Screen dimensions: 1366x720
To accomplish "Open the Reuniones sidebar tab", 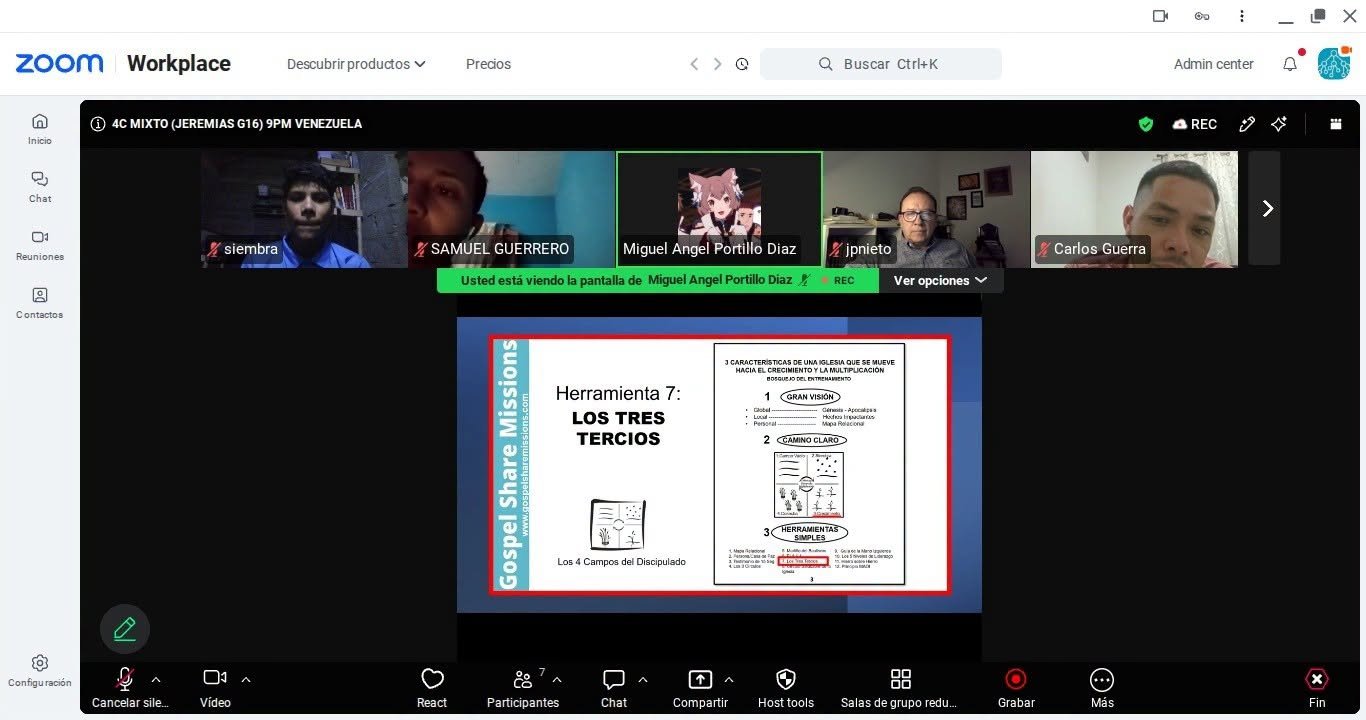I will click(40, 244).
